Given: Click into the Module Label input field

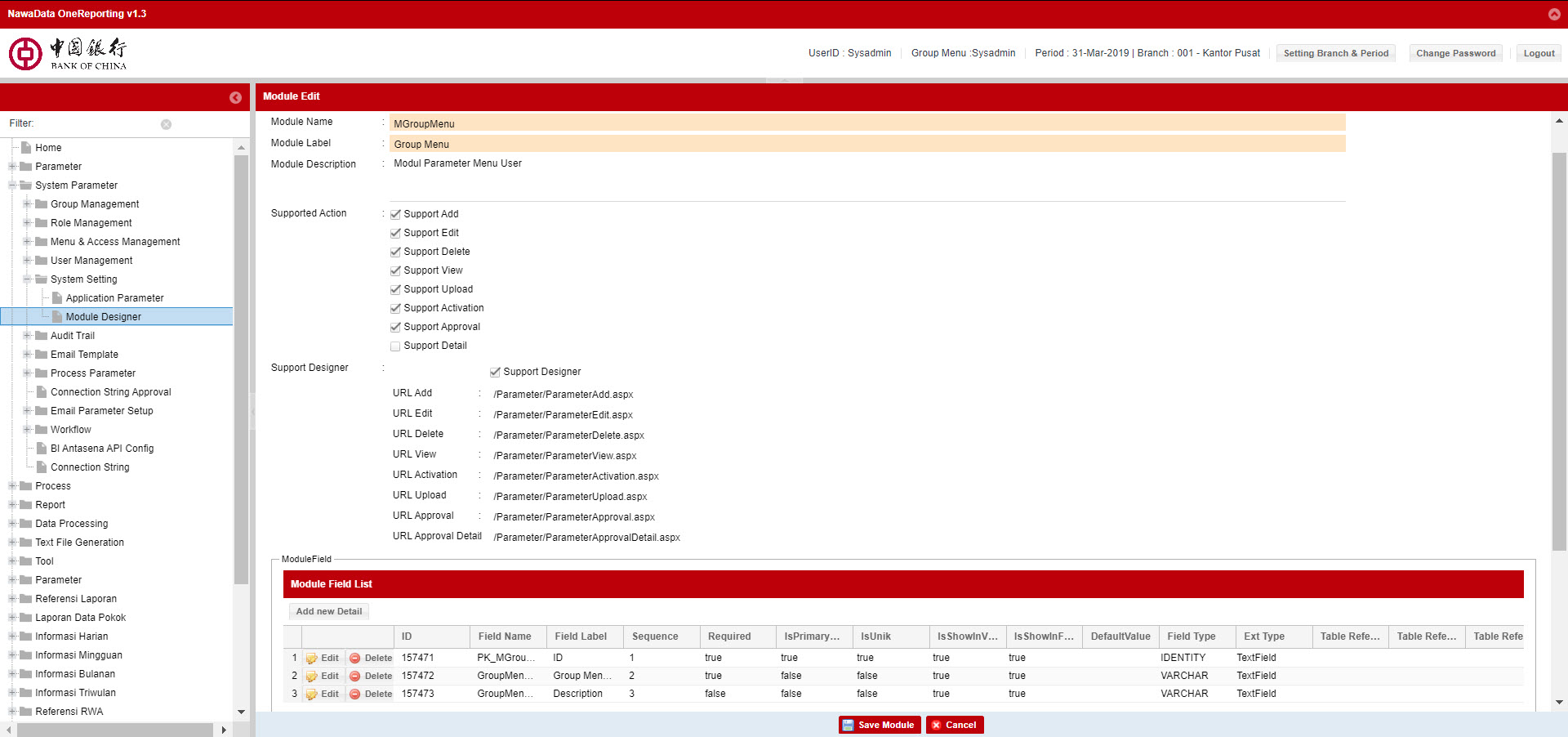Looking at the screenshot, I should (x=866, y=144).
